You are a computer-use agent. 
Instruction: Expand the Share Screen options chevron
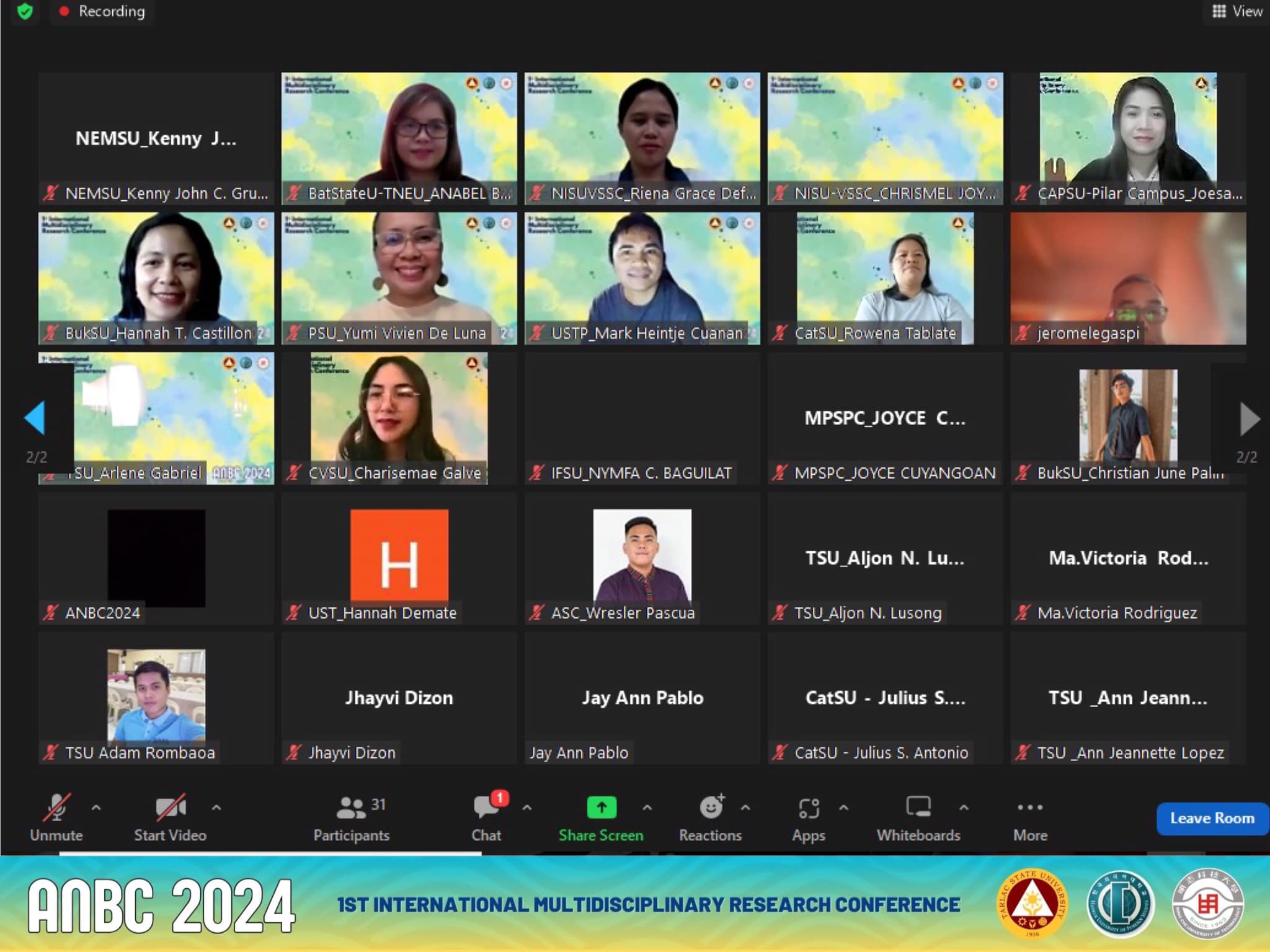[x=647, y=808]
